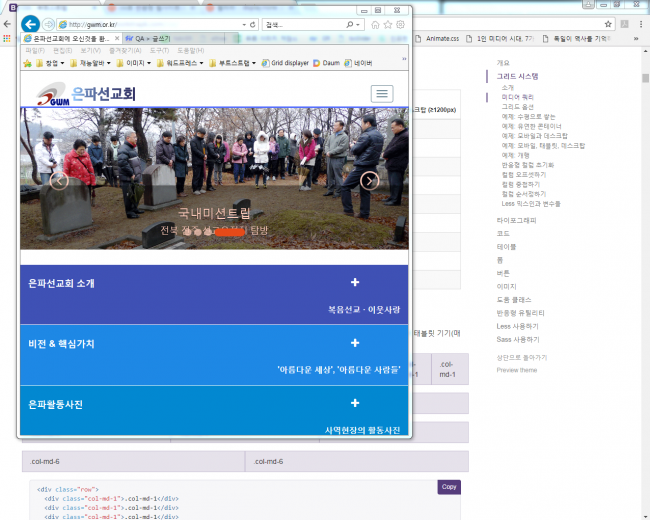Click the Chrome page vertical scrollbar thumb
This screenshot has height=520, width=650.
(645, 78)
